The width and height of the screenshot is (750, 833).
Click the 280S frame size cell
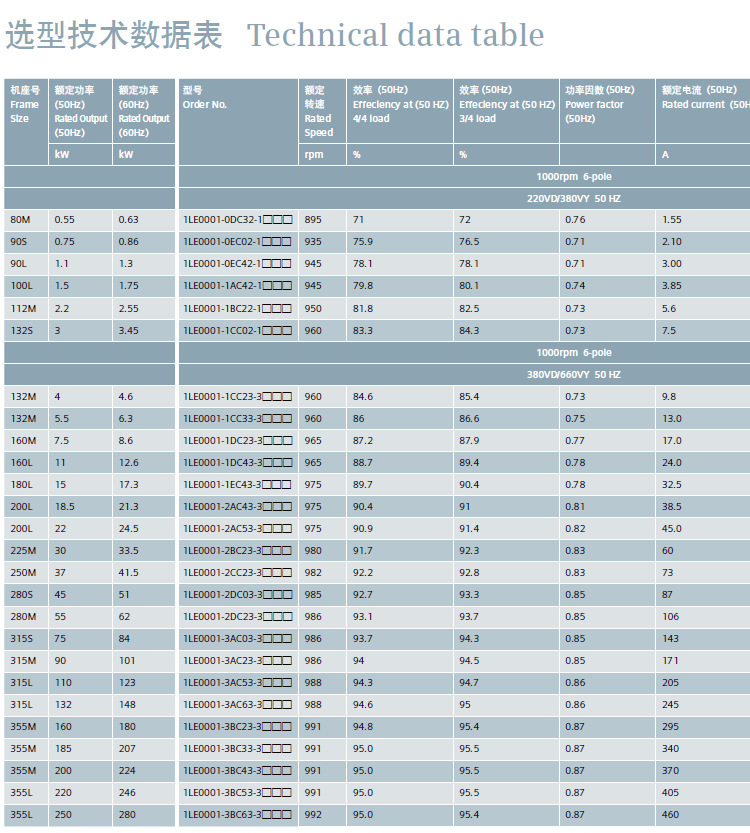click(x=26, y=594)
